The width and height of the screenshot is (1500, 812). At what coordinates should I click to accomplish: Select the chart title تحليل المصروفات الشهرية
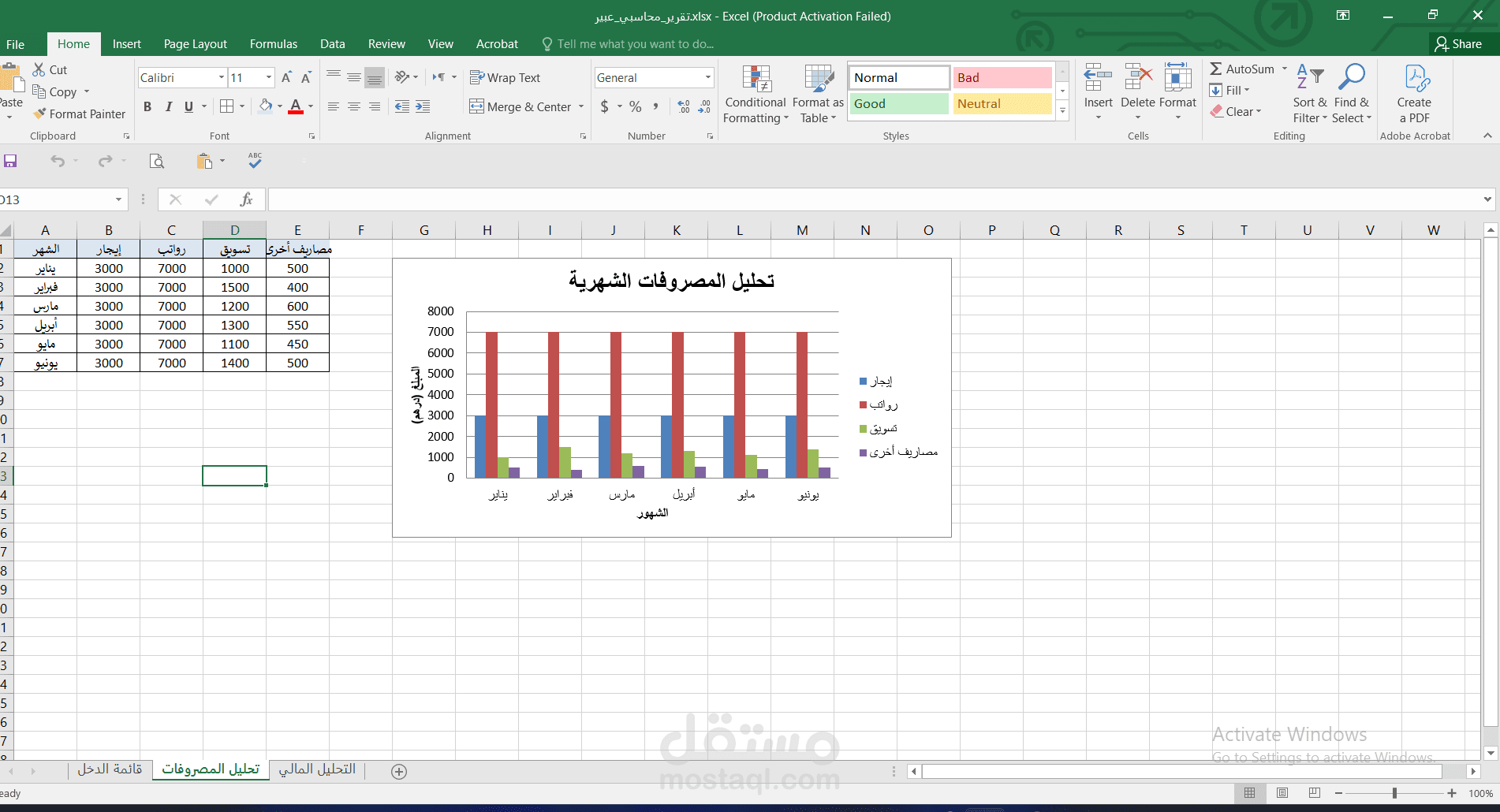[x=672, y=281]
